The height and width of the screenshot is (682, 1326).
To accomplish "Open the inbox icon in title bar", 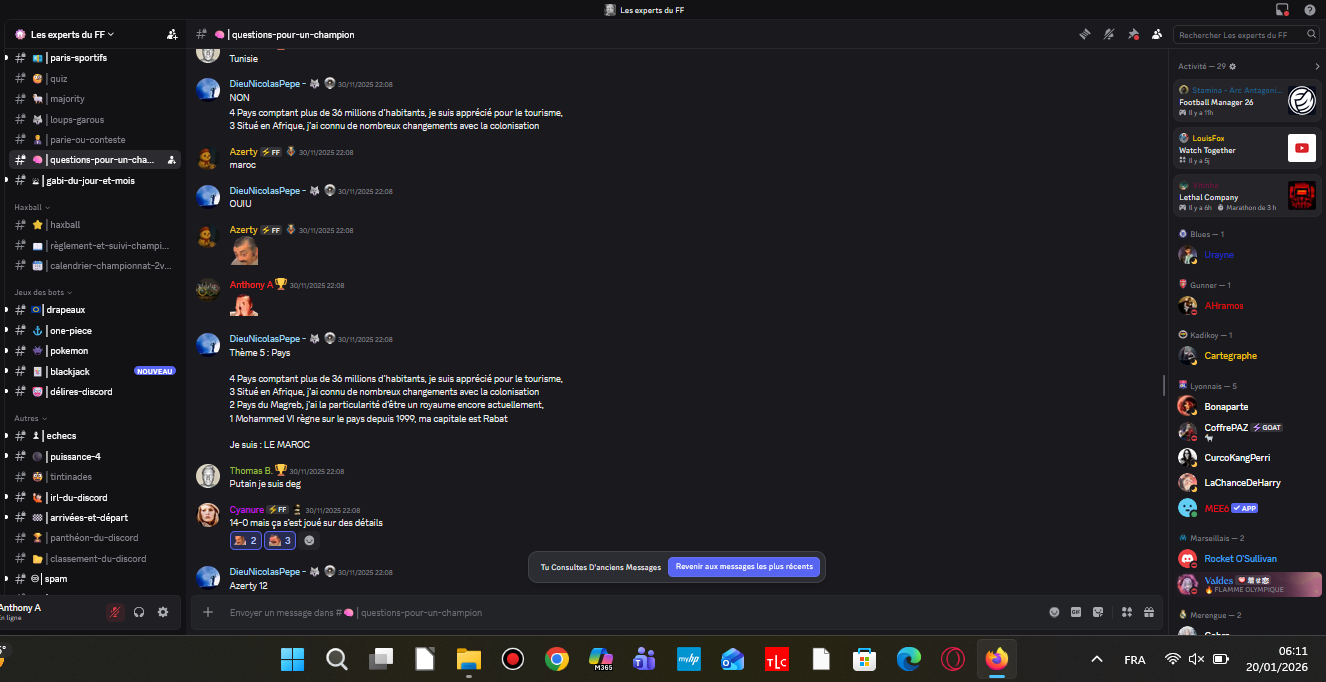I will pos(1283,9).
